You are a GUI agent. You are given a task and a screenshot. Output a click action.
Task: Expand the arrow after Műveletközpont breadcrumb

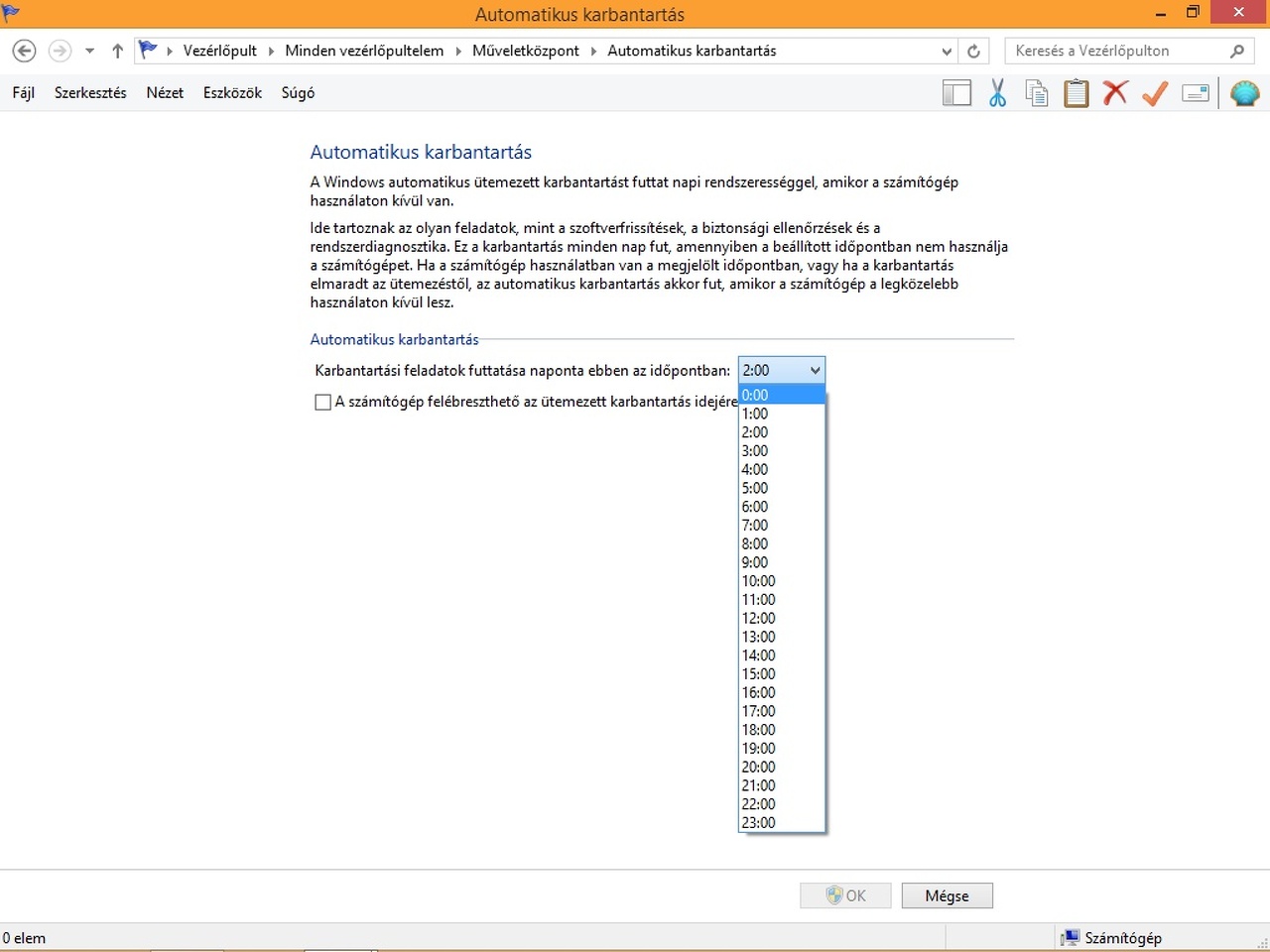click(x=593, y=51)
